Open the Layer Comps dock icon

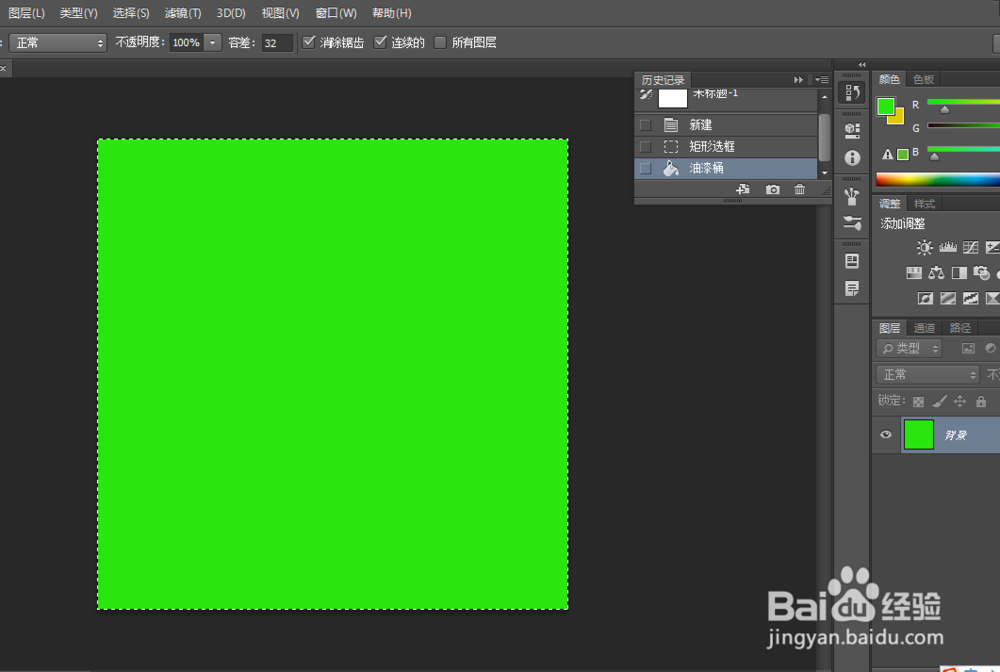[852, 261]
